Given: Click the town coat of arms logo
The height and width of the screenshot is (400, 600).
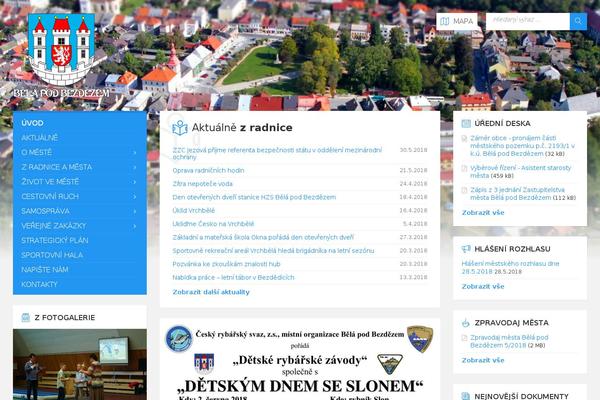Looking at the screenshot, I should pyautogui.click(x=61, y=49).
